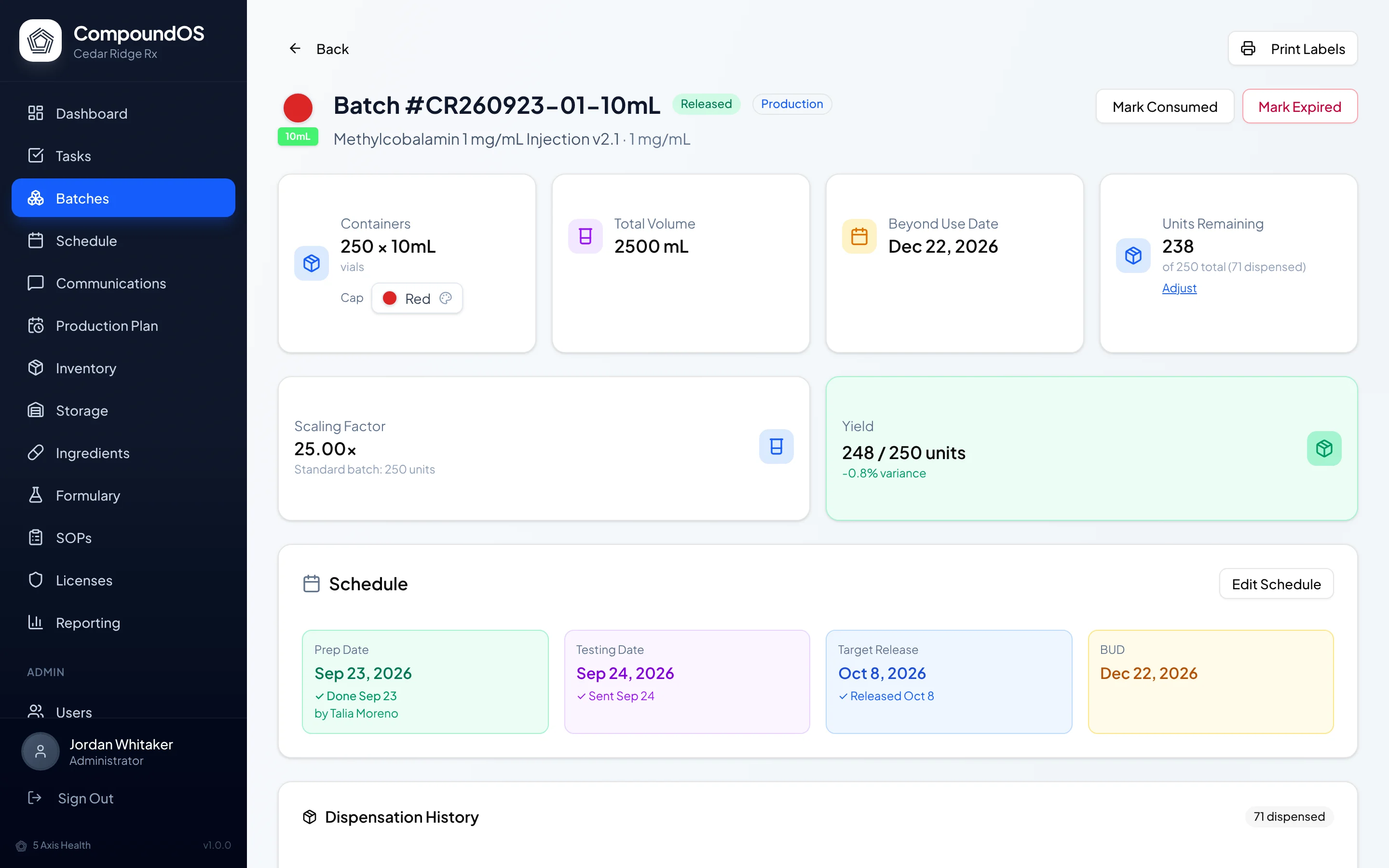Click the CompoundOS logo icon
The height and width of the screenshot is (868, 1389).
[40, 41]
